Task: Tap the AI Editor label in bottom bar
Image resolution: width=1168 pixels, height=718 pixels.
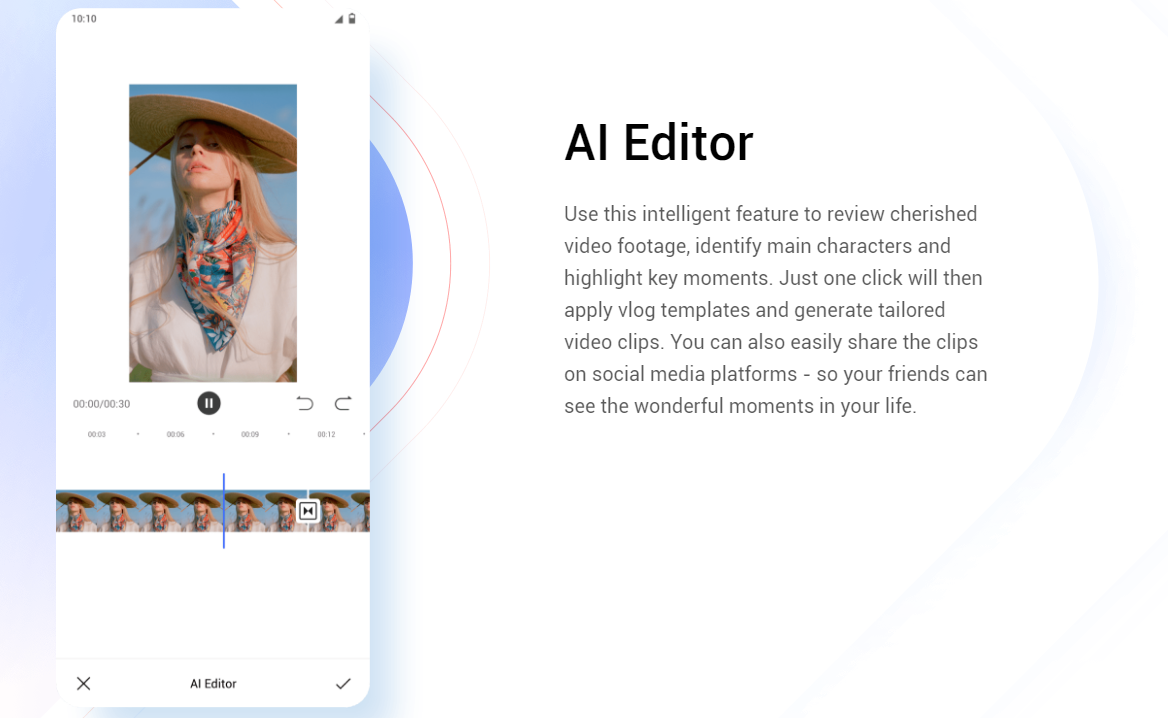Action: click(213, 684)
